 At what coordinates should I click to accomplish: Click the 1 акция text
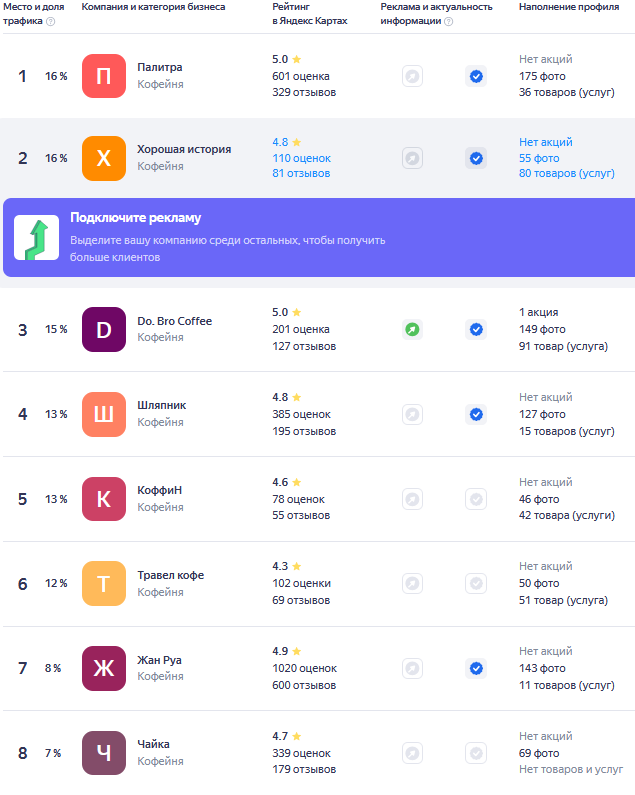539,312
